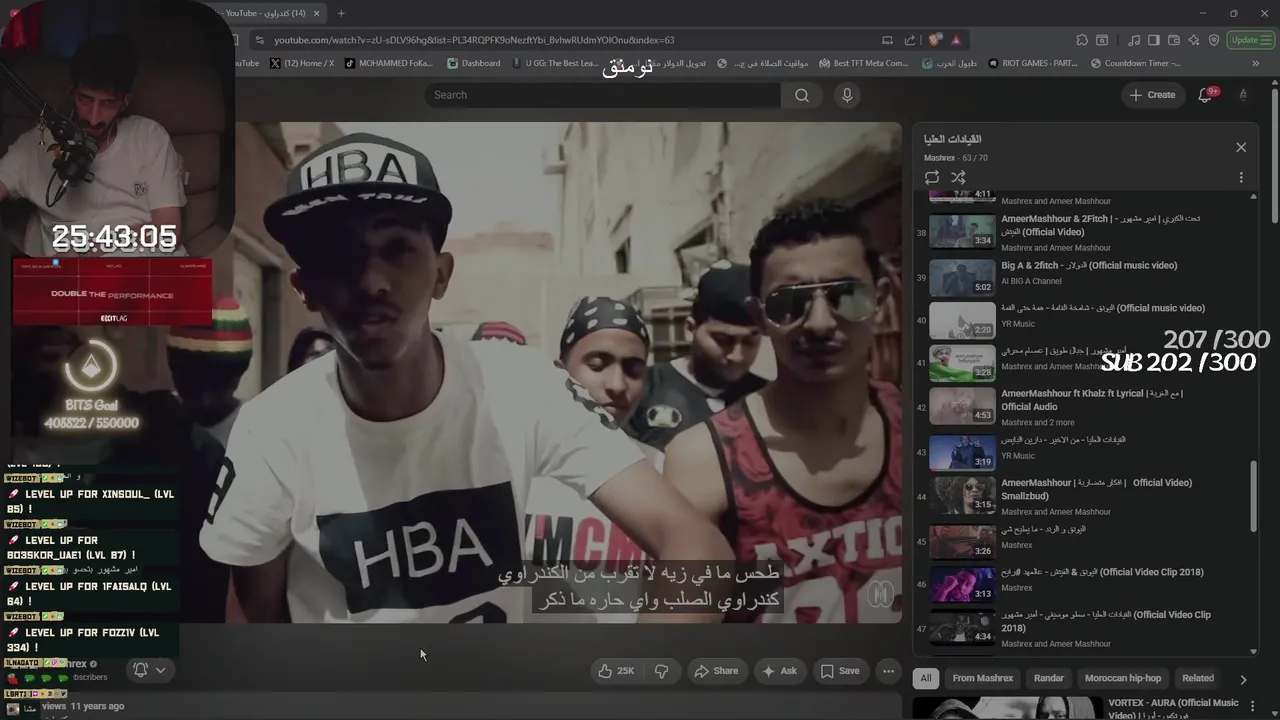
Task: Click the page bookmark icon left of URL
Action: pyautogui.click(x=236, y=40)
